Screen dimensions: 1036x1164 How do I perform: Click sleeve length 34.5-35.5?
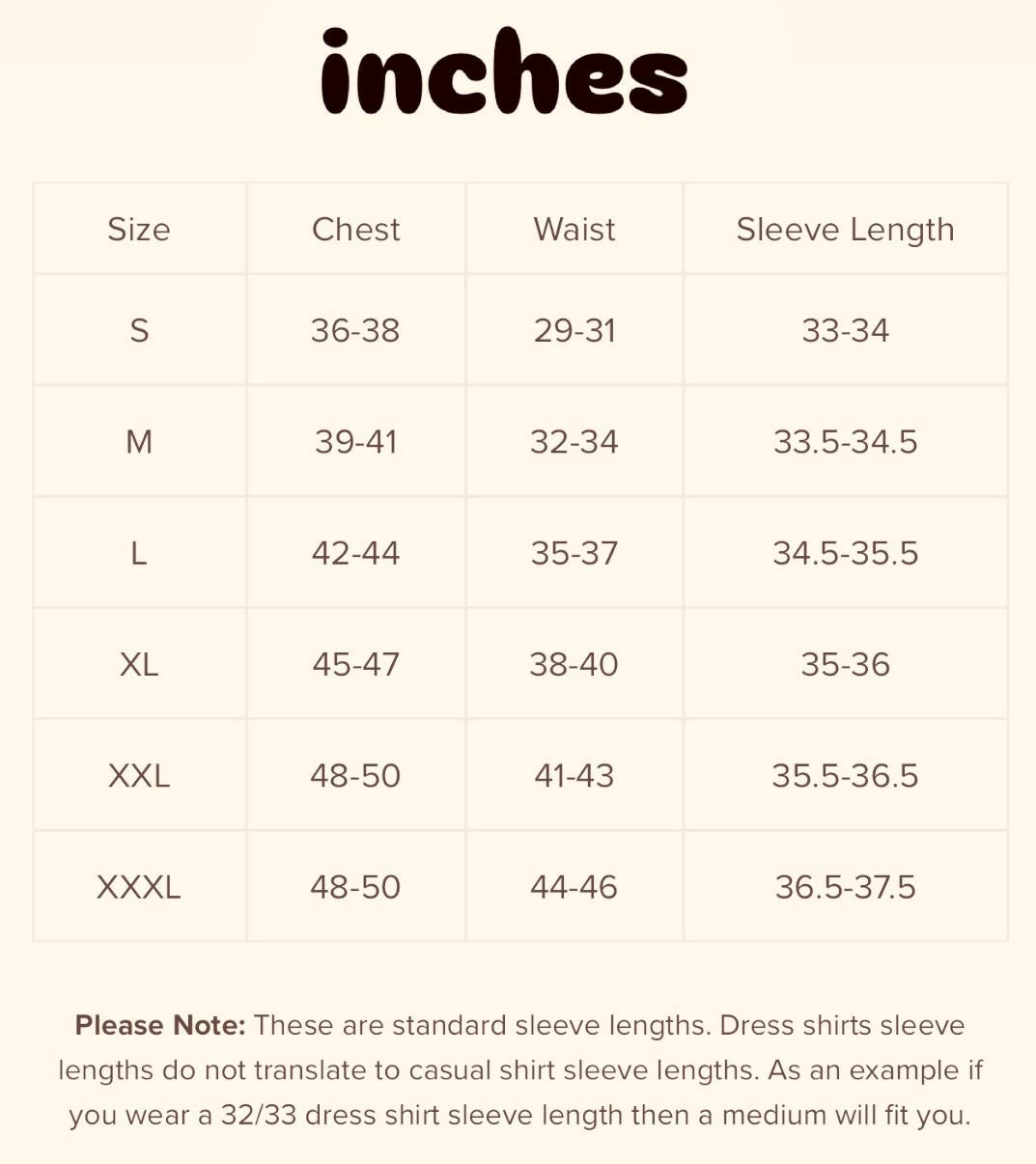point(845,553)
